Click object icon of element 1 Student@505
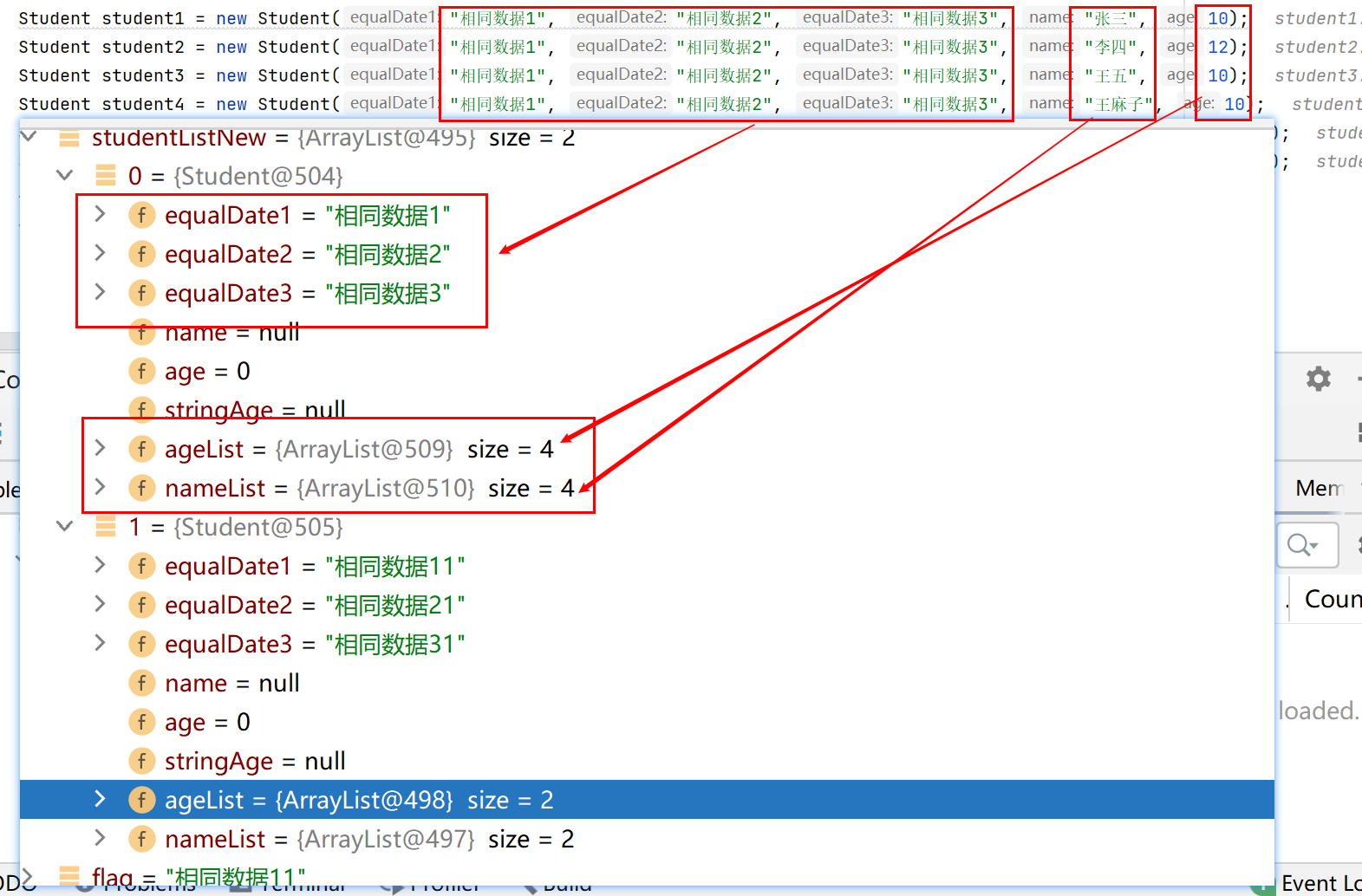 click(x=105, y=527)
